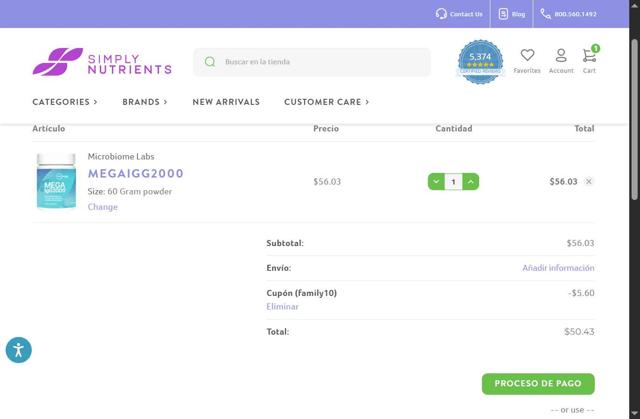Open the Cart icon
This screenshot has height=419, width=640.
(589, 61)
